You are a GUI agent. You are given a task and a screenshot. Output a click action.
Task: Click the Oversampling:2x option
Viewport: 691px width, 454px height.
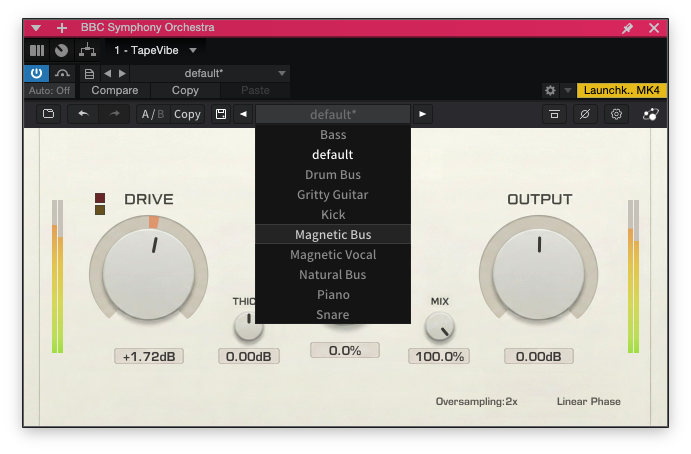[x=476, y=402]
